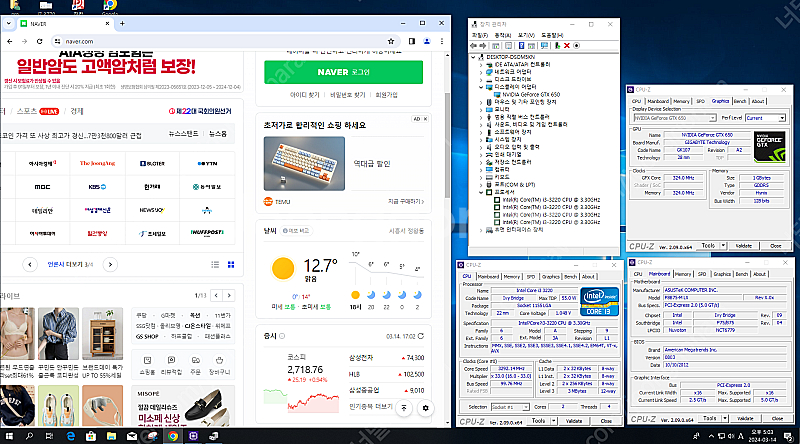Collapse the display adapters tree node
Image resolution: width=800 pixels, height=444 pixels.
click(481, 87)
